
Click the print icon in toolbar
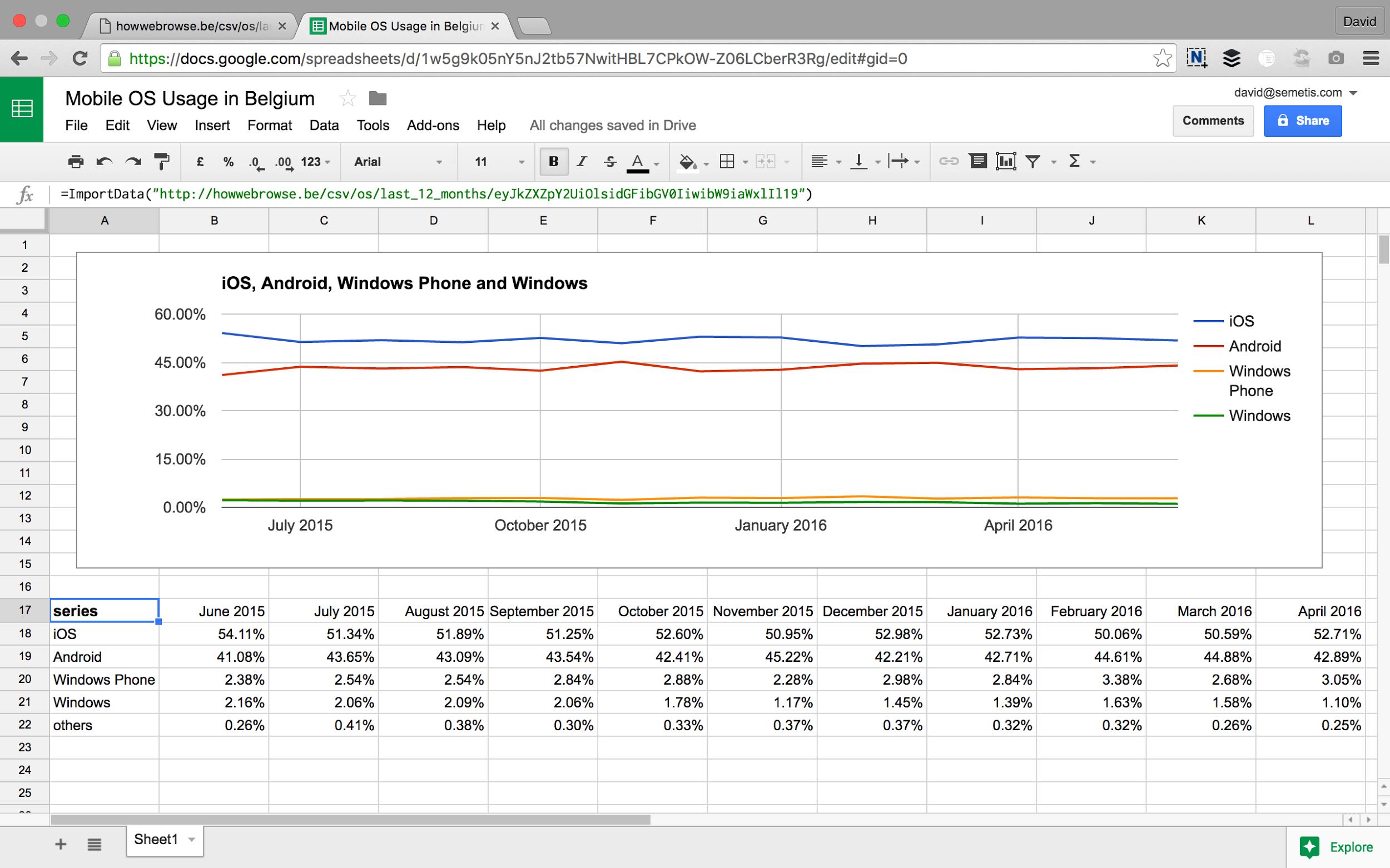pos(75,162)
